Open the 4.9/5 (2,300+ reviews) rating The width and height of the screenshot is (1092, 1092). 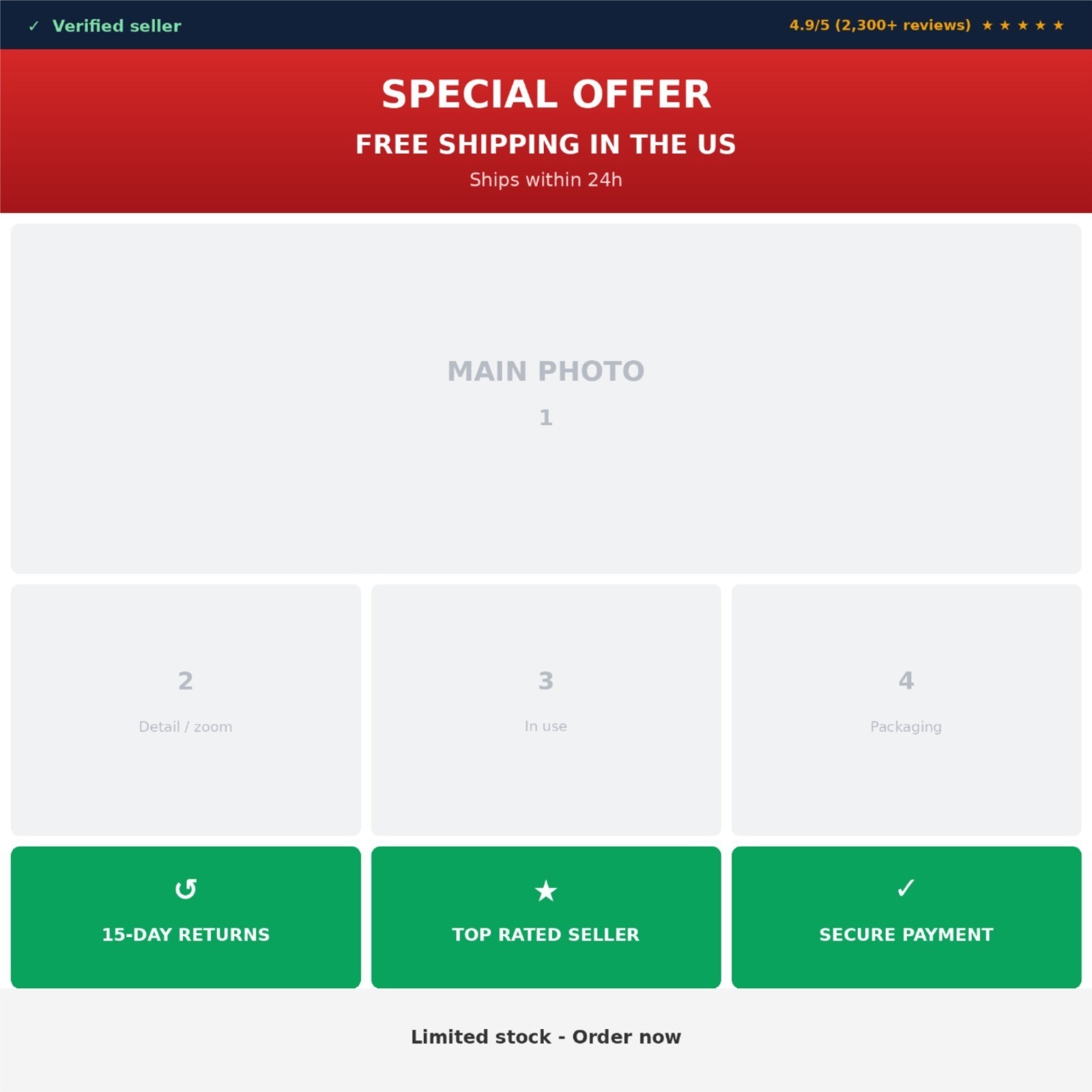pos(880,25)
